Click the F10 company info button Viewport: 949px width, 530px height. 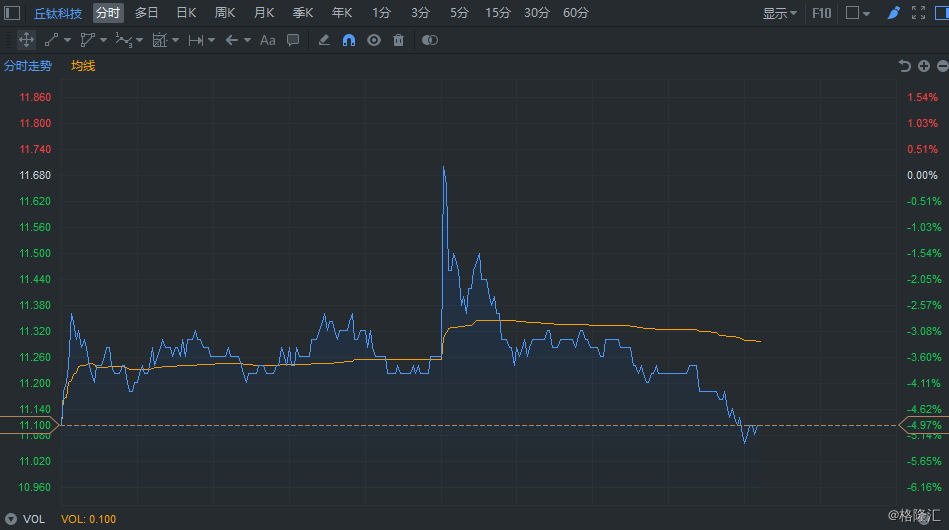pos(821,13)
